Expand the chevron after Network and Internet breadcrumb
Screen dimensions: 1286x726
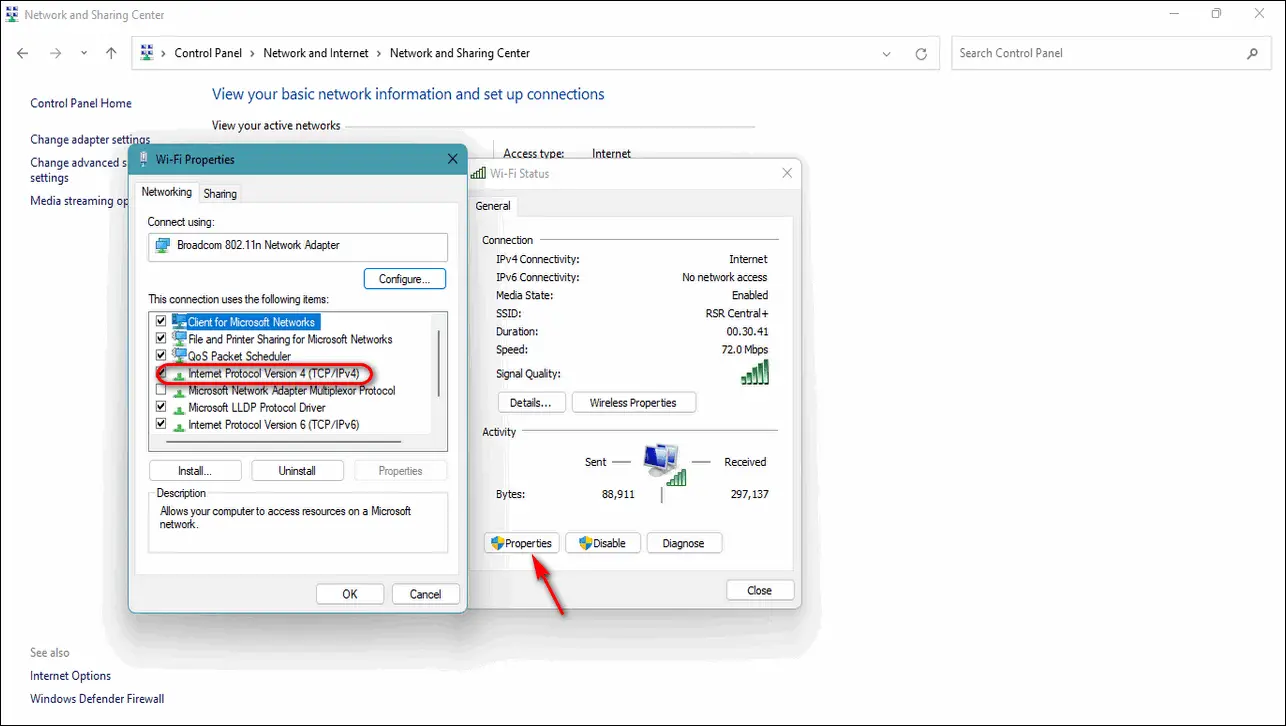pyautogui.click(x=380, y=53)
